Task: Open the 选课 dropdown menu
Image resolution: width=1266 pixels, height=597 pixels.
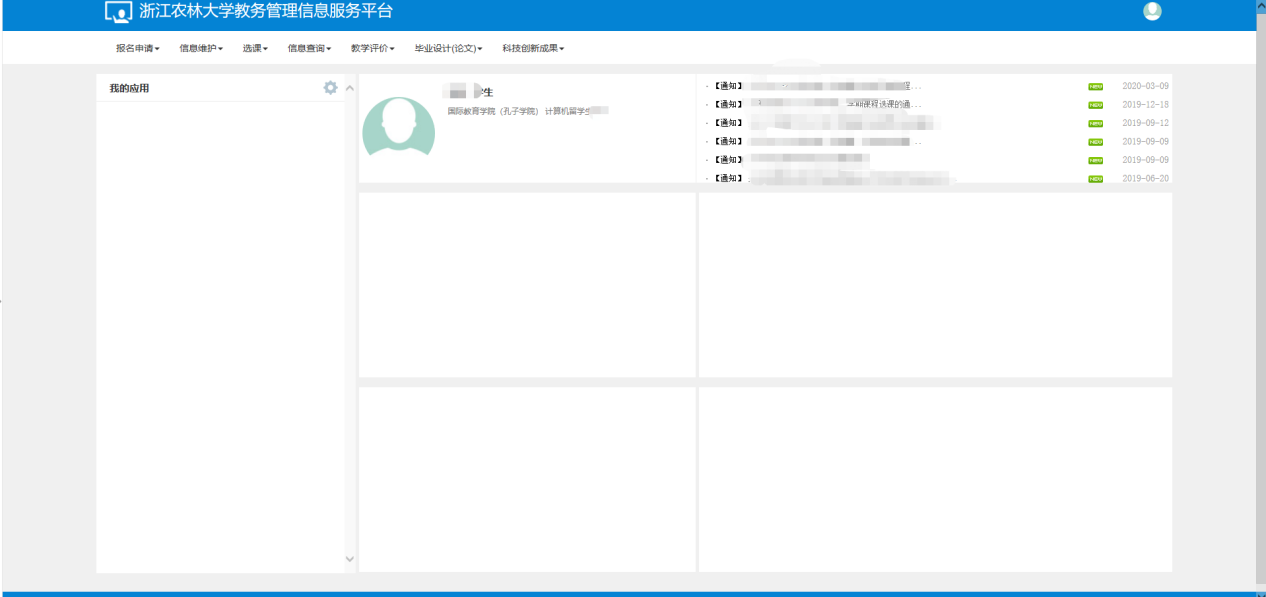Action: coord(255,48)
